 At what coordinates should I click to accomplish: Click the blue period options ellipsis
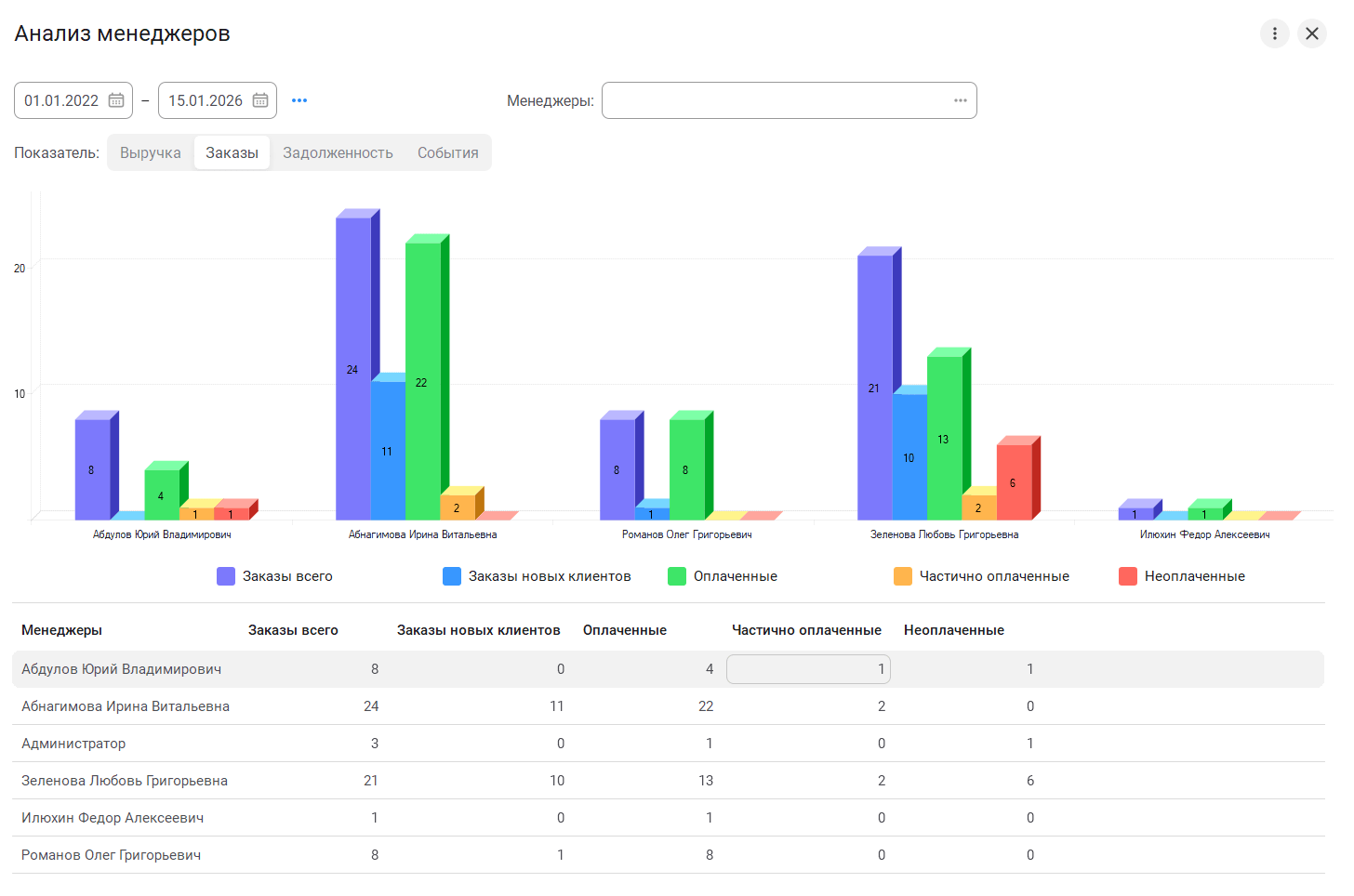click(299, 100)
